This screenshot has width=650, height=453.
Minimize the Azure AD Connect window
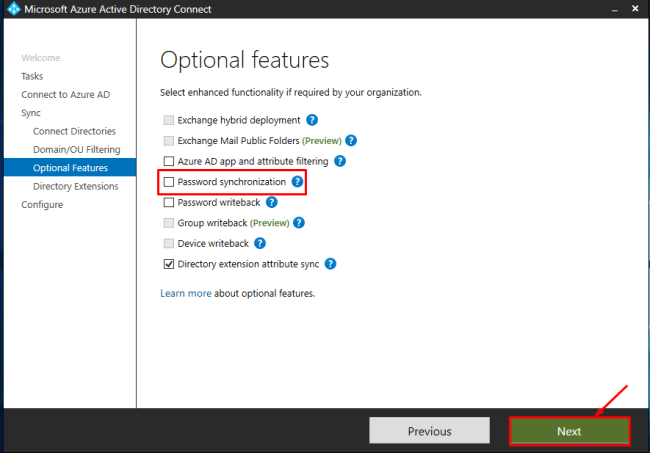coord(615,9)
